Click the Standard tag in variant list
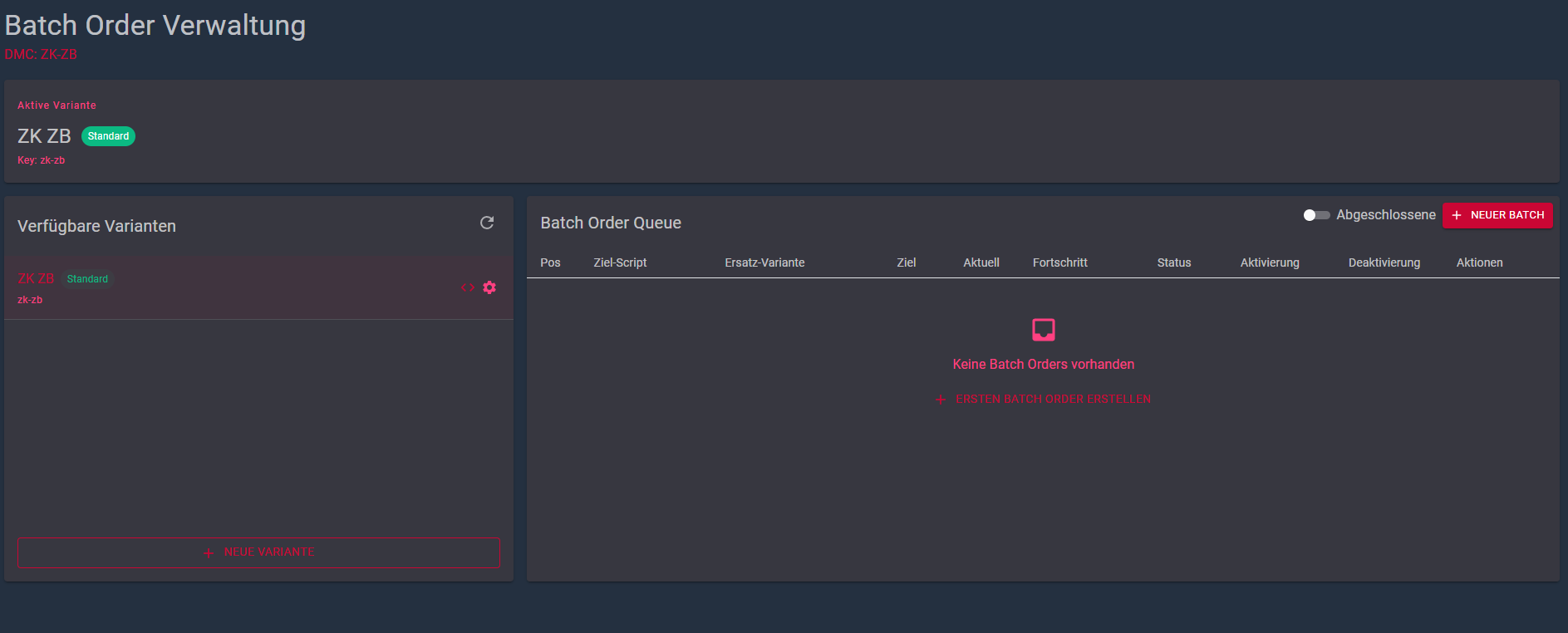Viewport: 1568px width, 633px height. 87,279
